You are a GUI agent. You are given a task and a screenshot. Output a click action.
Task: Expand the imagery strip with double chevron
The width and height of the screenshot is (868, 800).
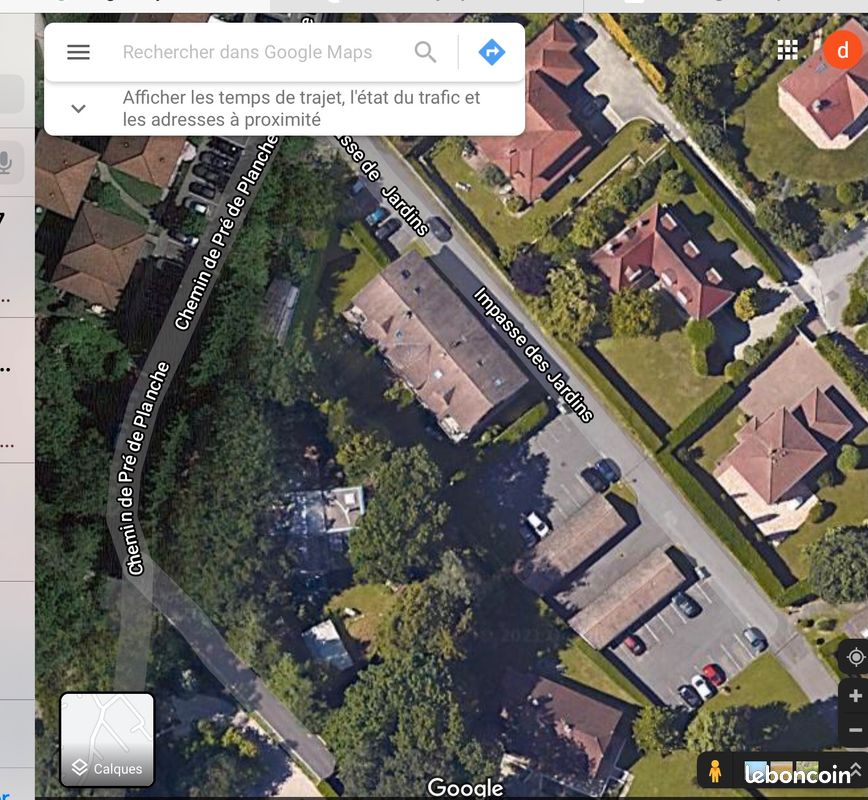pyautogui.click(x=856, y=768)
